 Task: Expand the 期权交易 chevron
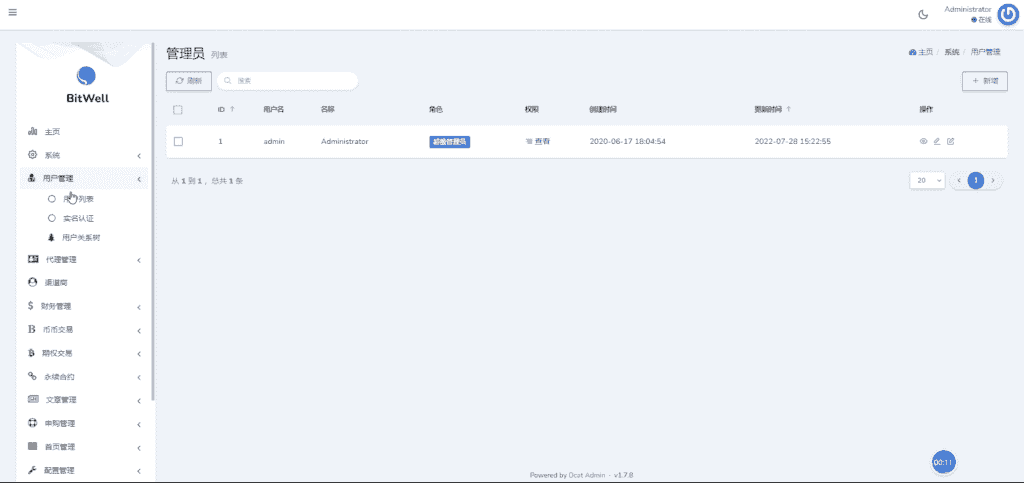(139, 354)
